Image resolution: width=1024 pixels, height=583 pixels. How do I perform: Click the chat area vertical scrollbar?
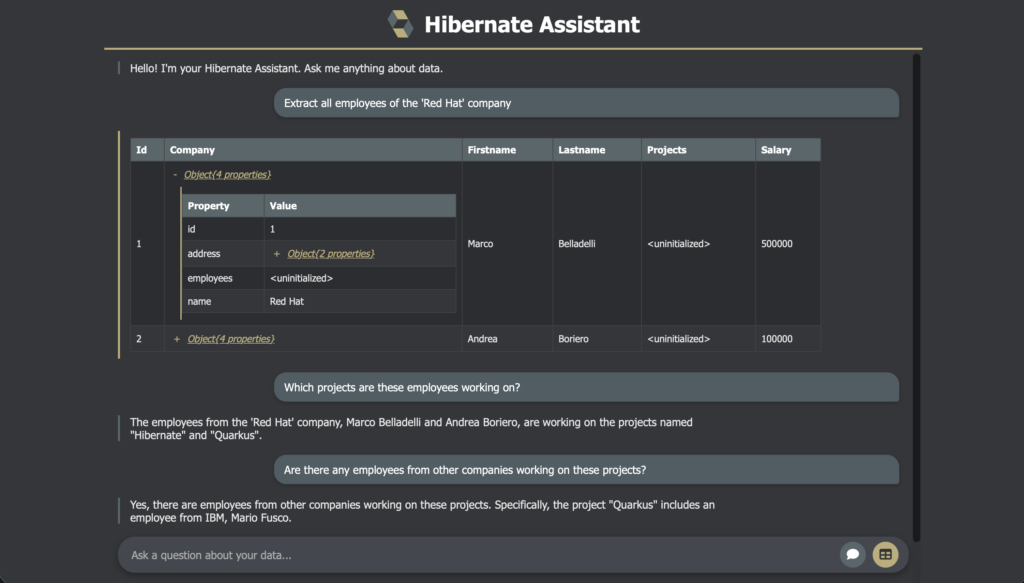pos(916,297)
